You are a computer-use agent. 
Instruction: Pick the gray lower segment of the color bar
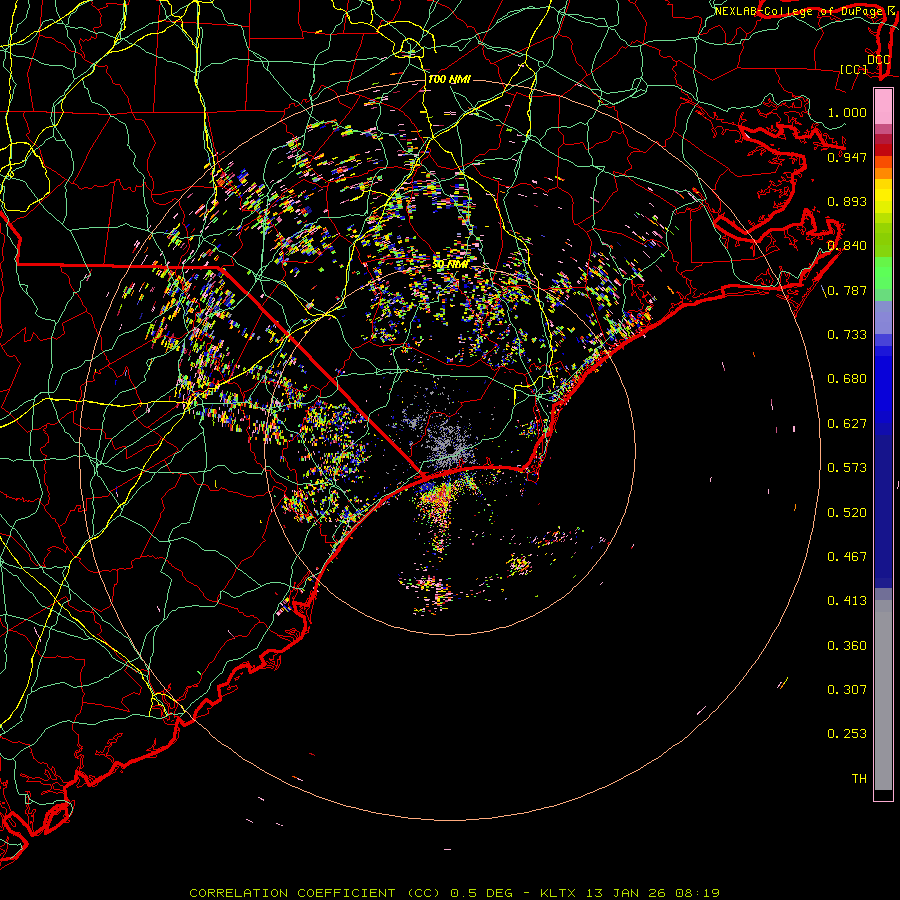coord(883,695)
